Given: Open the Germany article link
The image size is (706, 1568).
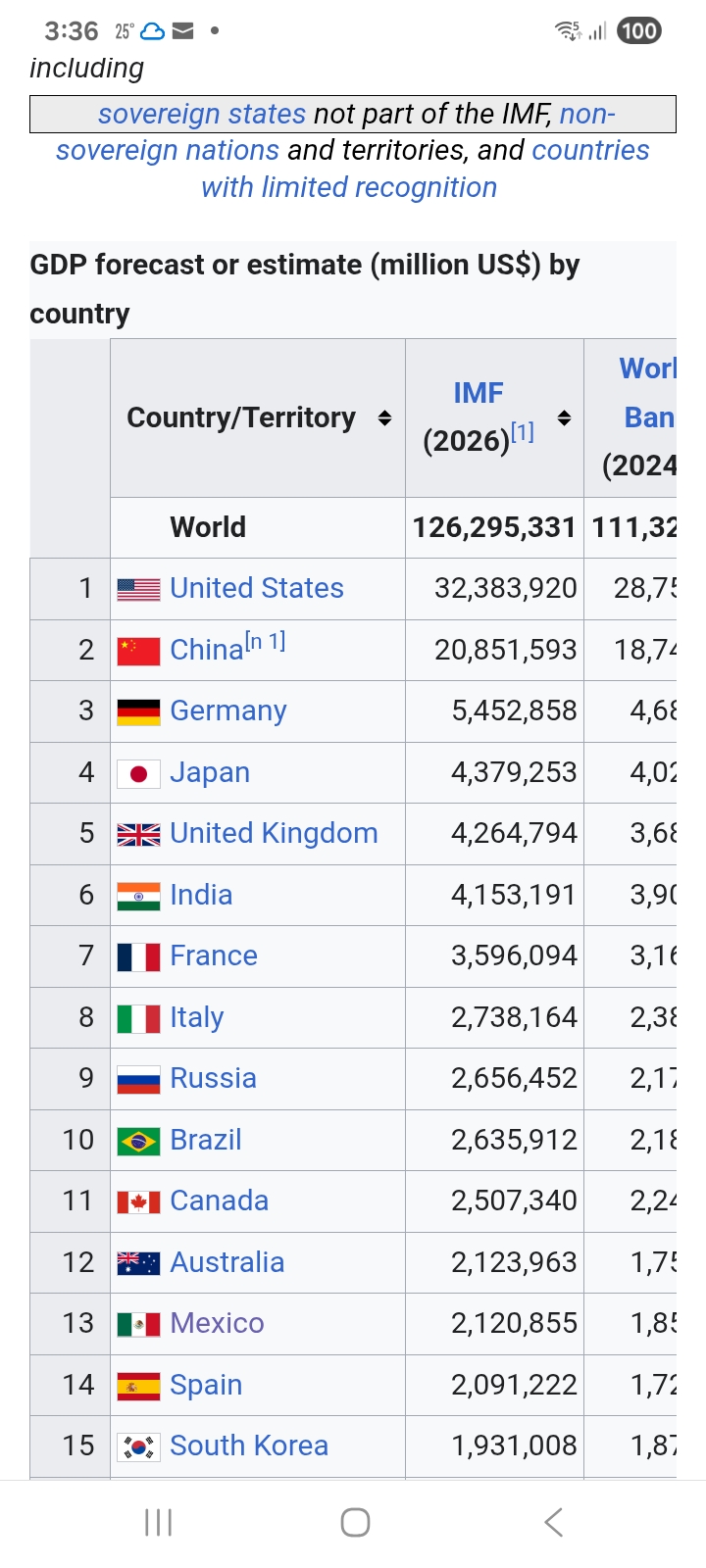Looking at the screenshot, I should [x=228, y=710].
